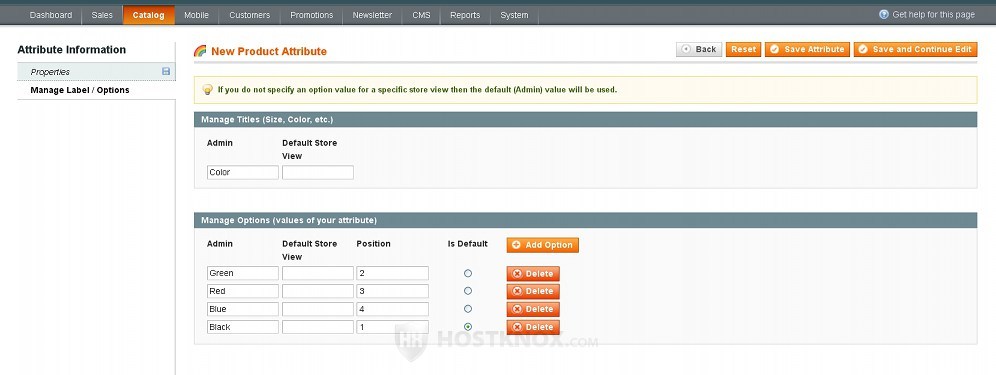This screenshot has height=375, width=996.
Task: Open the System menu
Action: pyautogui.click(x=514, y=15)
